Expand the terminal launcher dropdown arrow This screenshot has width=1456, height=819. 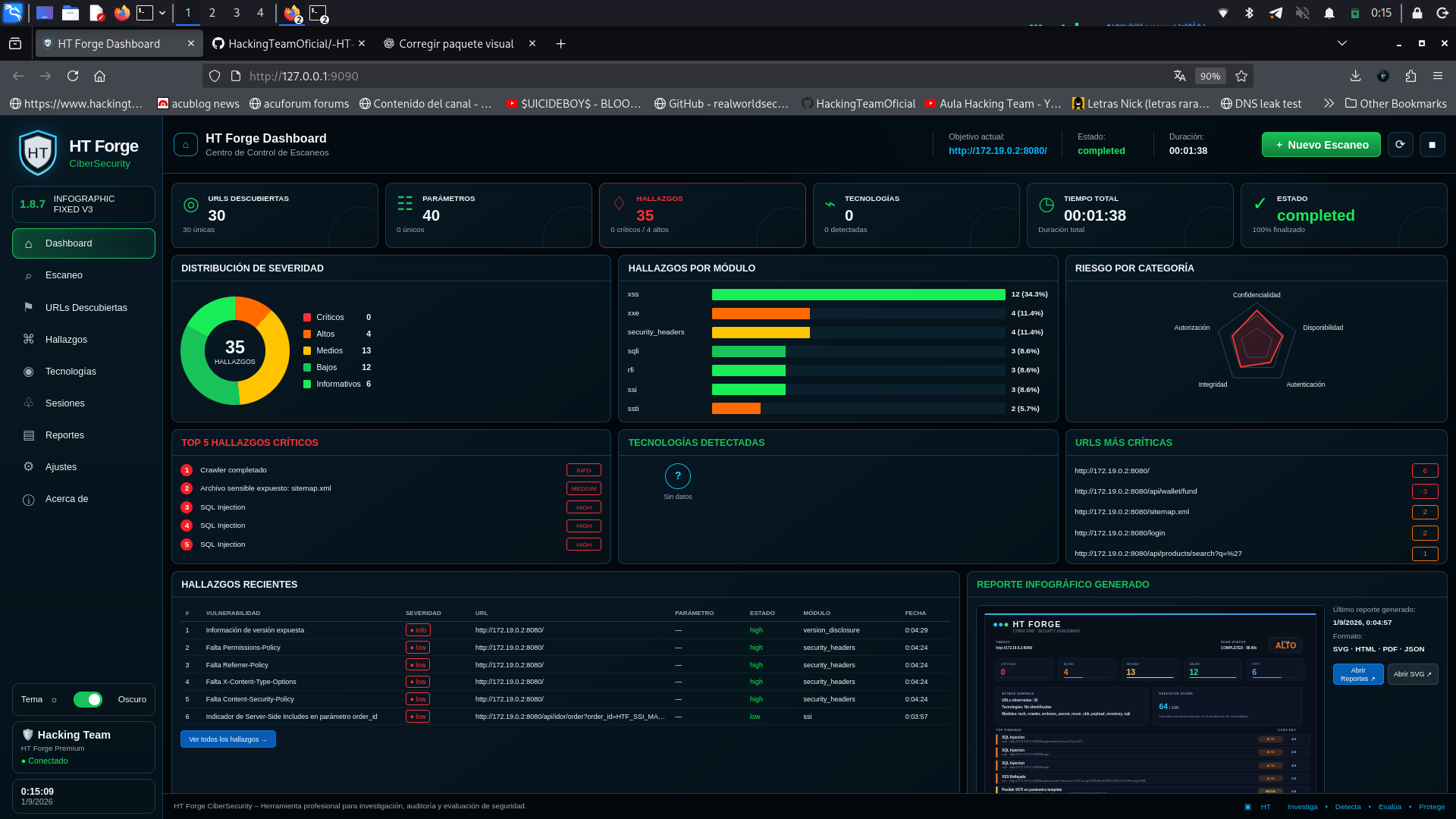click(x=162, y=13)
